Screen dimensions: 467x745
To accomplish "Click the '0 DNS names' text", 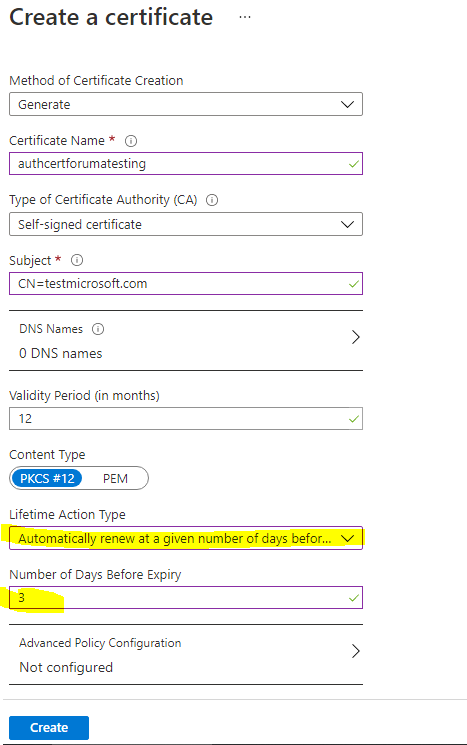I will click(x=60, y=353).
